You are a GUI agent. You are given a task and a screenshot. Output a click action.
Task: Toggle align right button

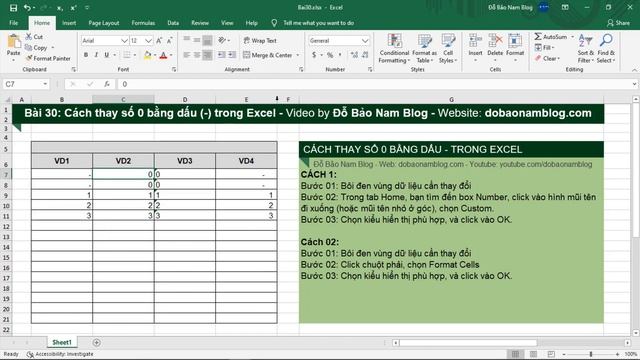point(207,55)
